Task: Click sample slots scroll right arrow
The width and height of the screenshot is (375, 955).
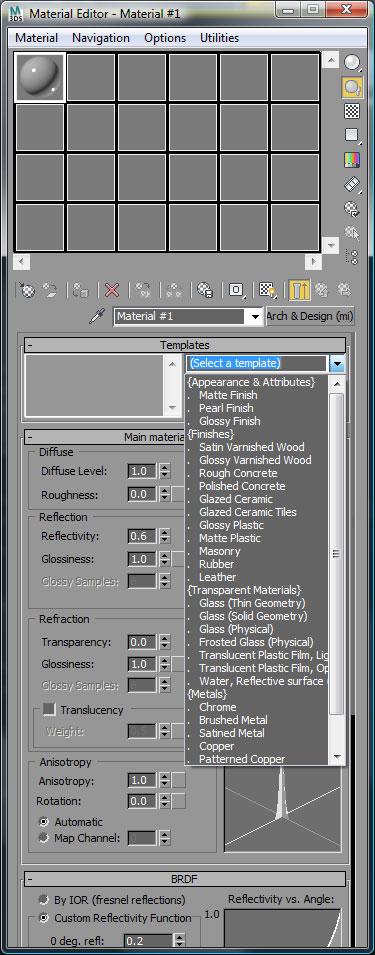Action: [x=314, y=262]
